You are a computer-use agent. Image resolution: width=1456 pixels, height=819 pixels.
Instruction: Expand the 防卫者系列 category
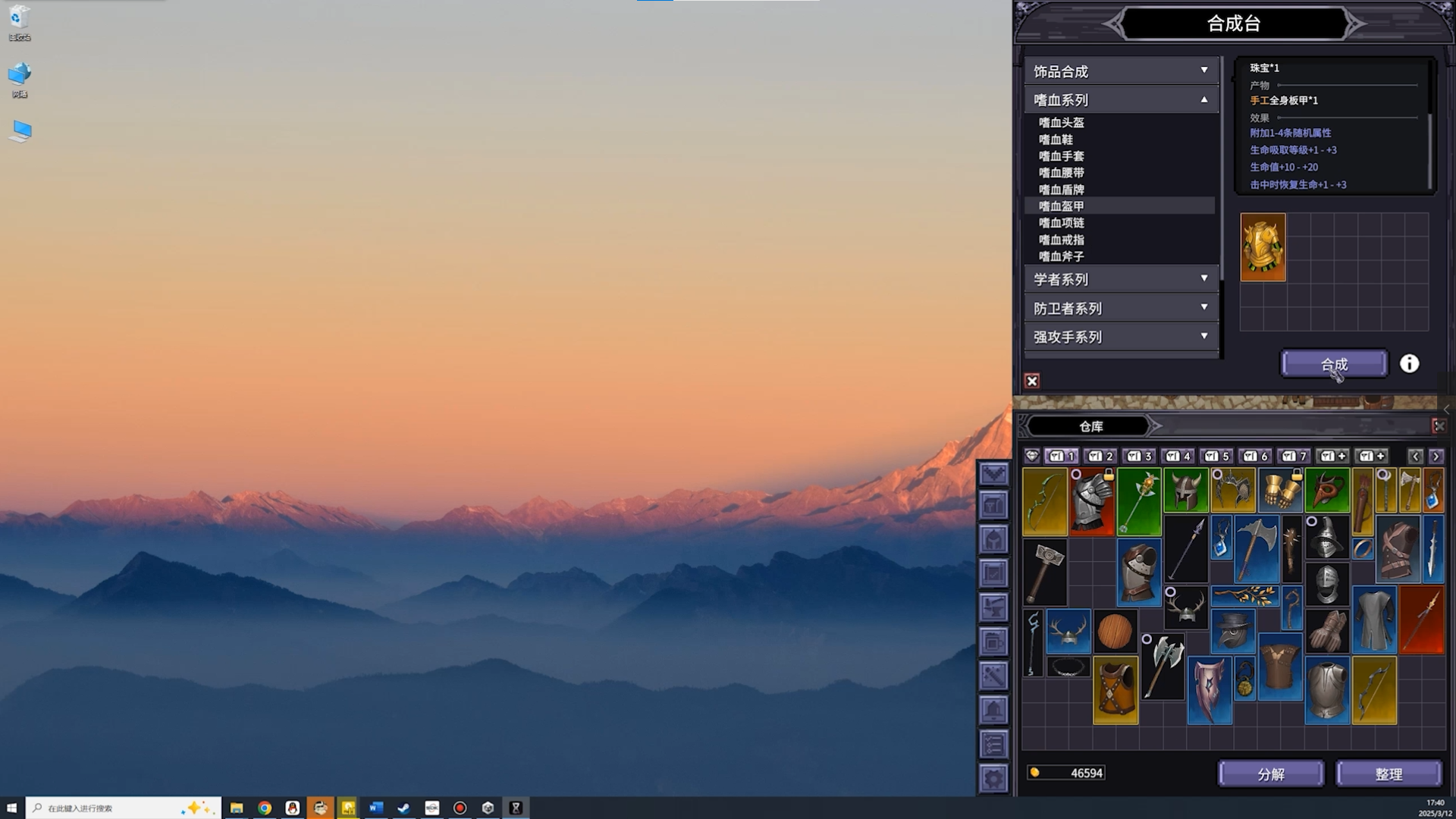1121,308
